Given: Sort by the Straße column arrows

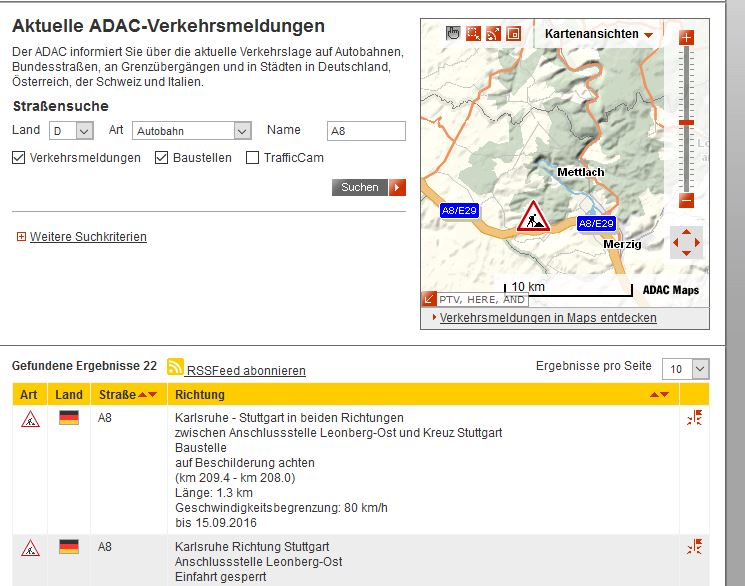Looking at the screenshot, I should (x=147, y=394).
